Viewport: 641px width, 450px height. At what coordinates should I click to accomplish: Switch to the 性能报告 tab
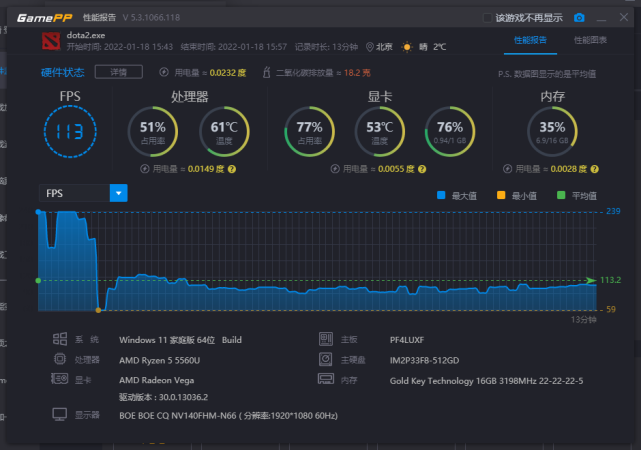(x=530, y=40)
